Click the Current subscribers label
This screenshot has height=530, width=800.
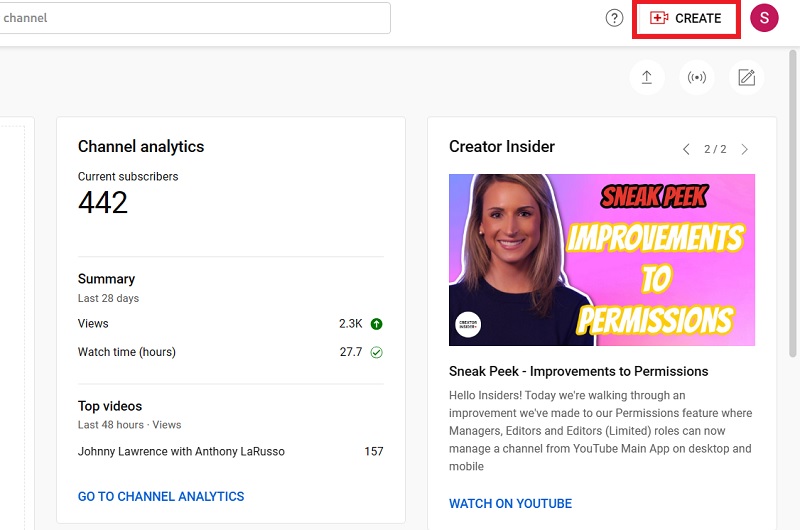[x=128, y=176]
